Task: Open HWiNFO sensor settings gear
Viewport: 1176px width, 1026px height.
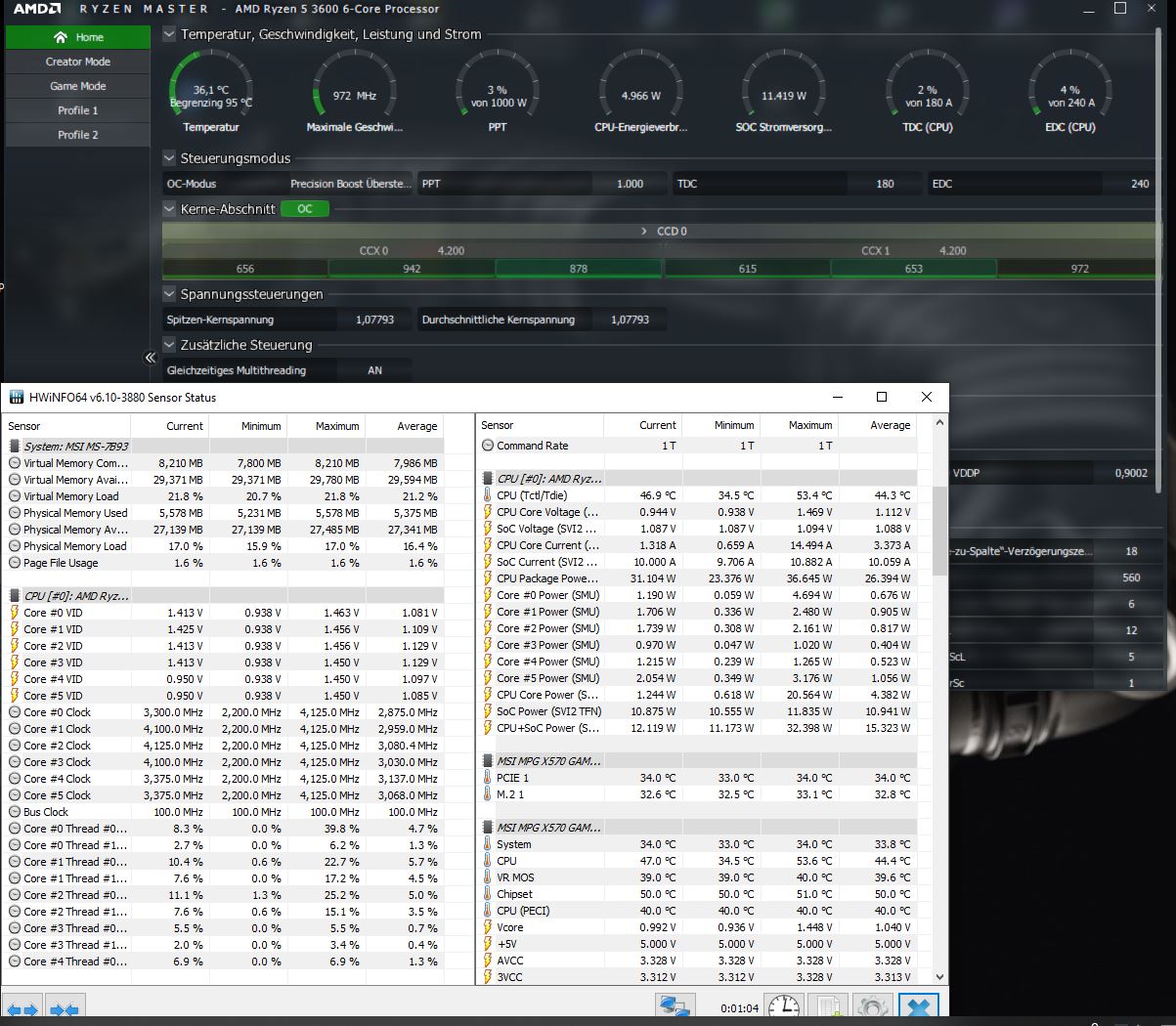Action: click(x=871, y=1005)
